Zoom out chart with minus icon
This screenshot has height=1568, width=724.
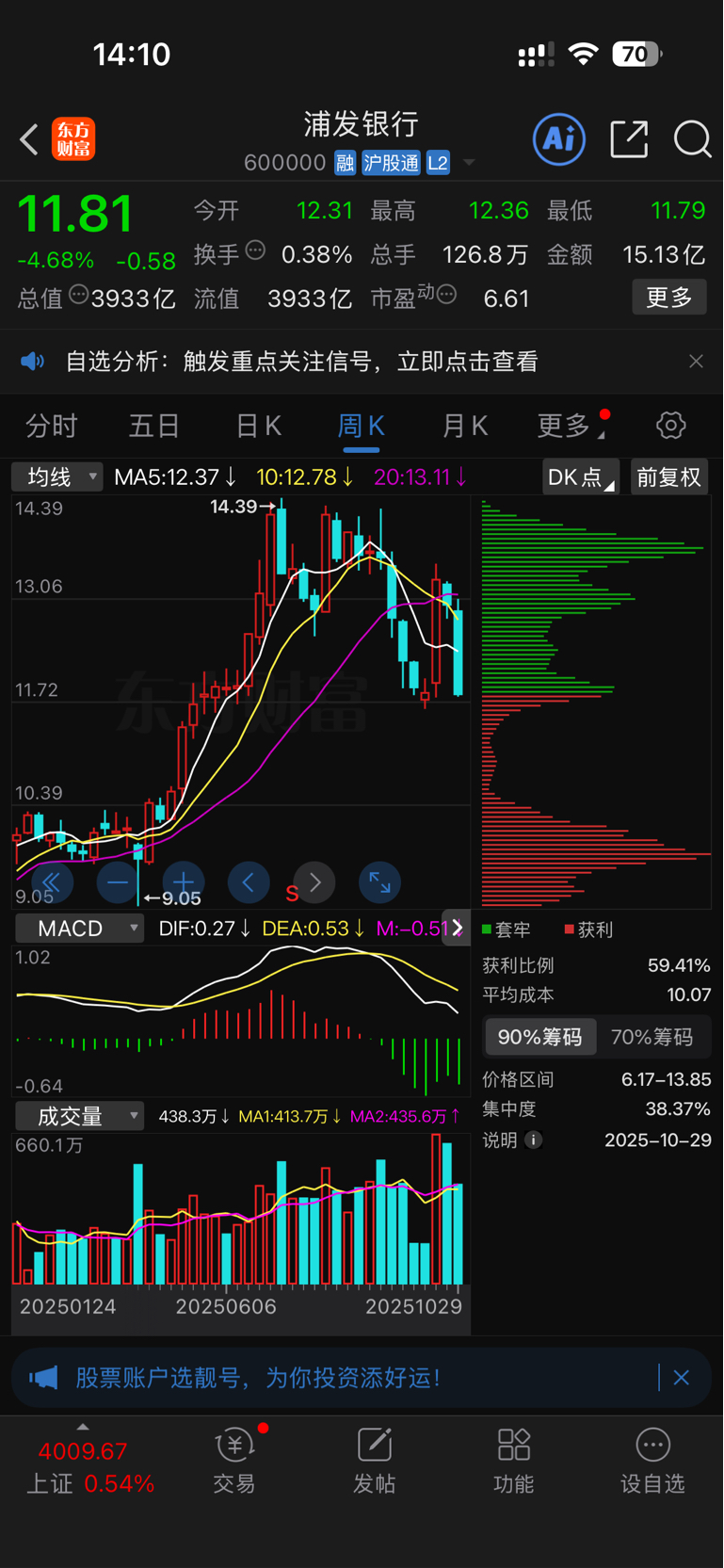point(118,882)
